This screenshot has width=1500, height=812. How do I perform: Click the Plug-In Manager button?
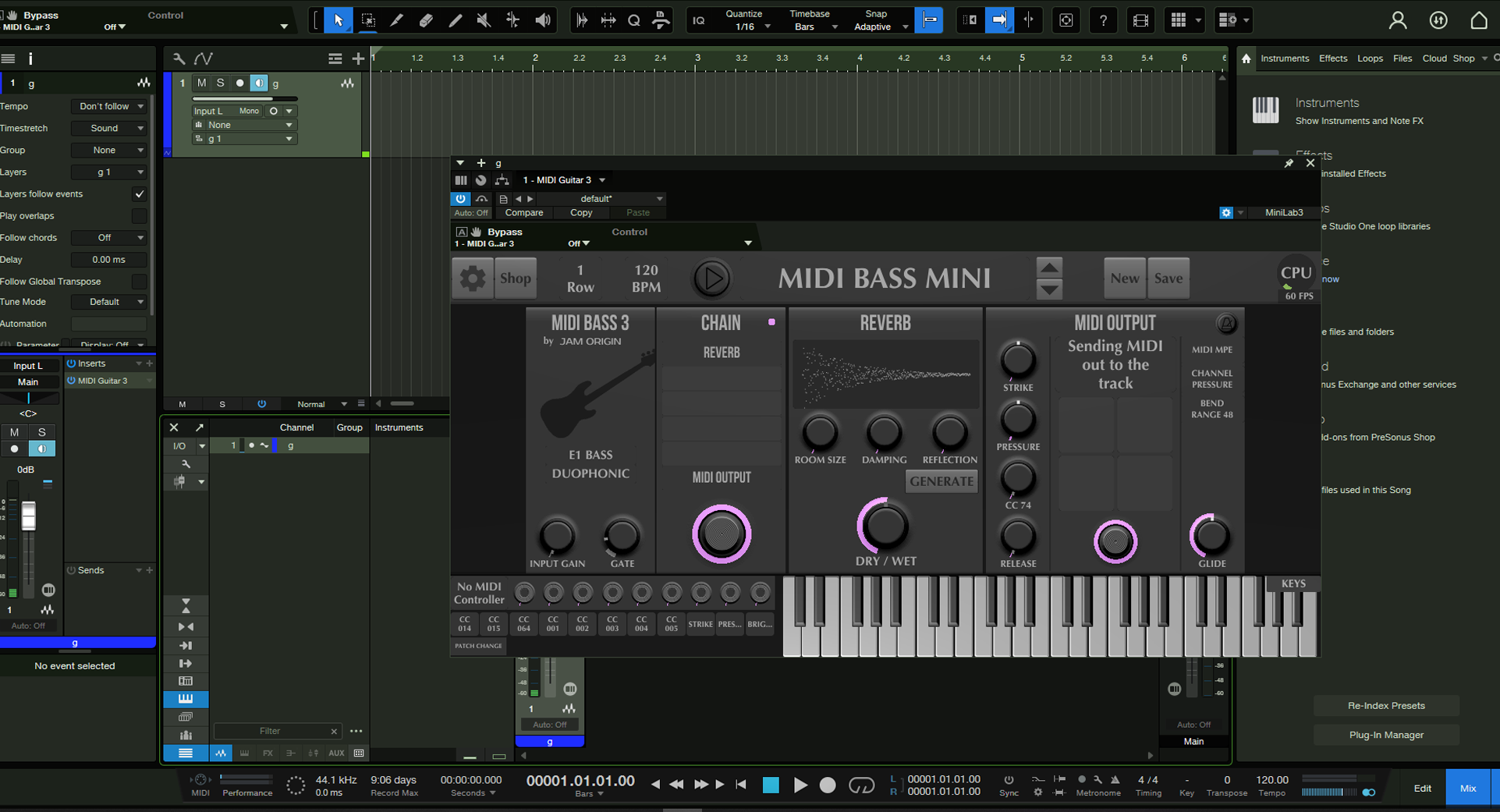[x=1386, y=735]
